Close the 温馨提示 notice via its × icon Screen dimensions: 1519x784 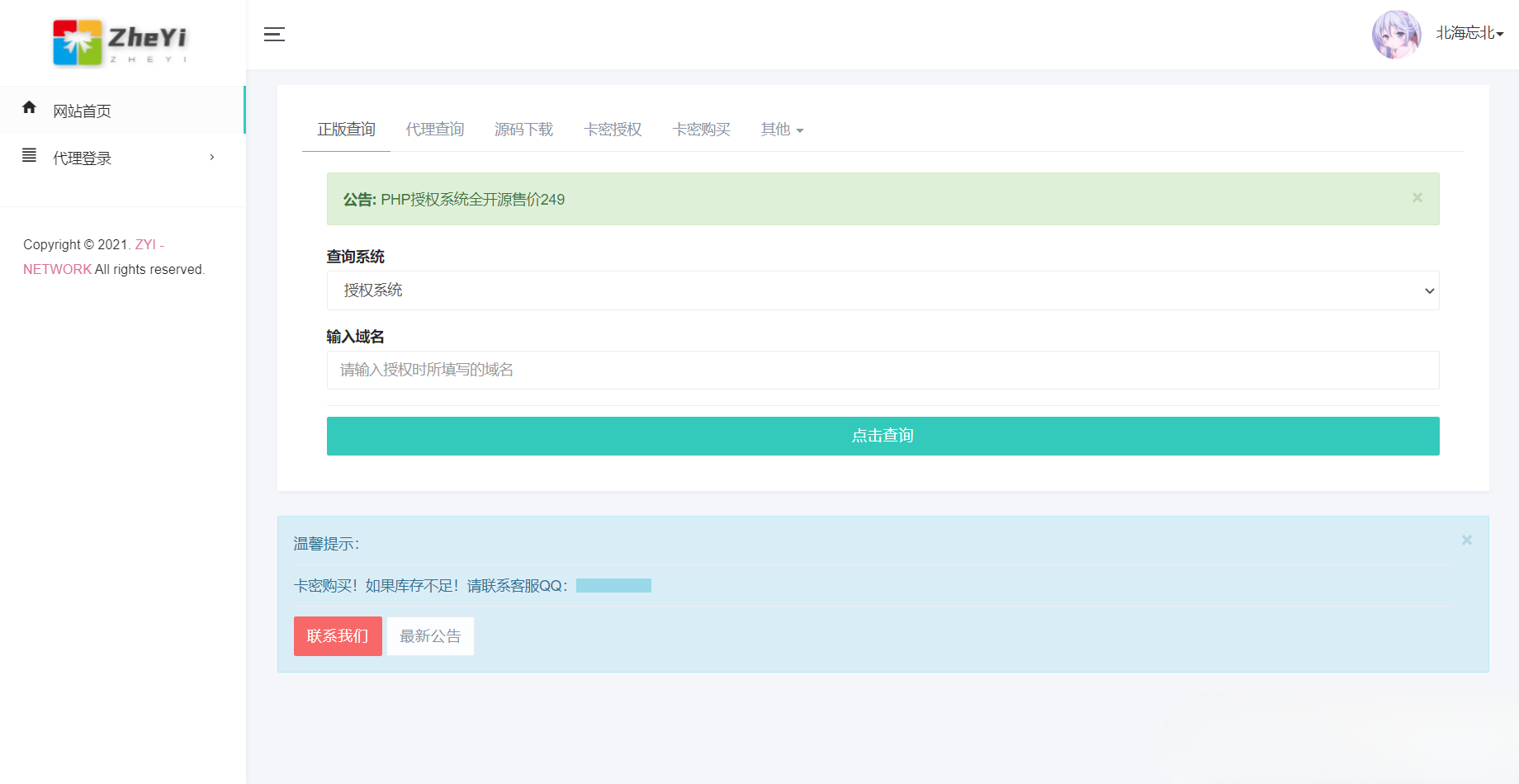1467,540
